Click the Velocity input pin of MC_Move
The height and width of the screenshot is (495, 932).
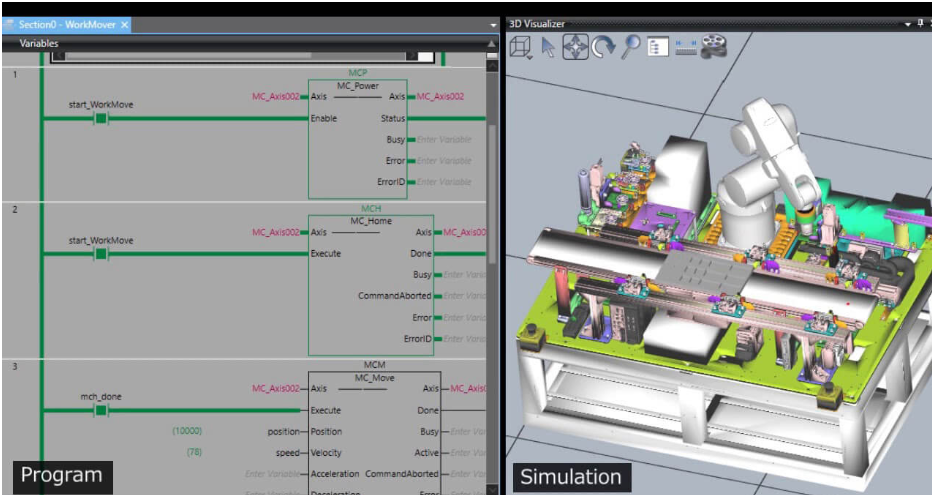click(326, 453)
